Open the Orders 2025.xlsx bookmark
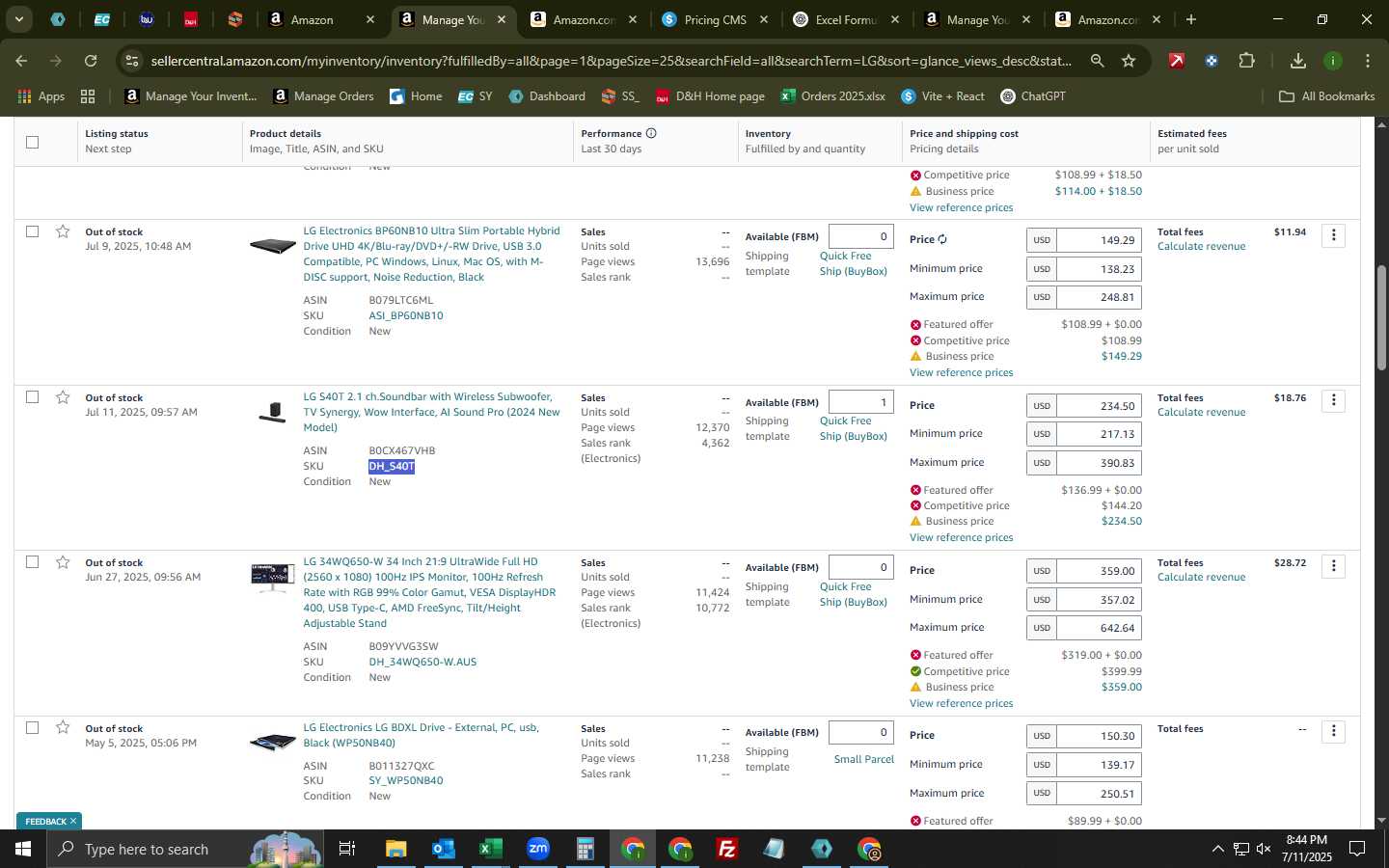This screenshot has width=1389, height=868. pos(833,96)
